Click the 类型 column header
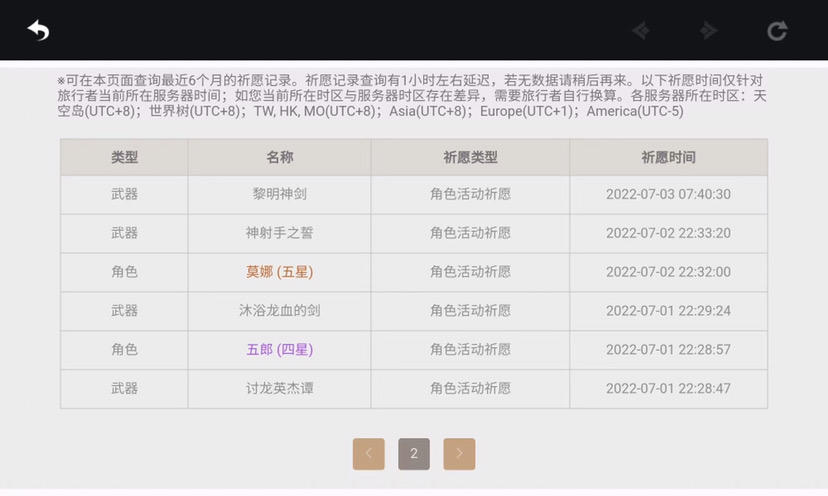The image size is (828, 496). (x=124, y=157)
